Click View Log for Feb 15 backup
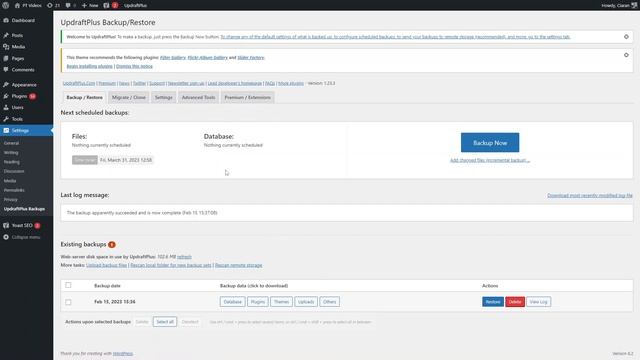Screen dimensions: 640x360 pyautogui.click(x=538, y=302)
